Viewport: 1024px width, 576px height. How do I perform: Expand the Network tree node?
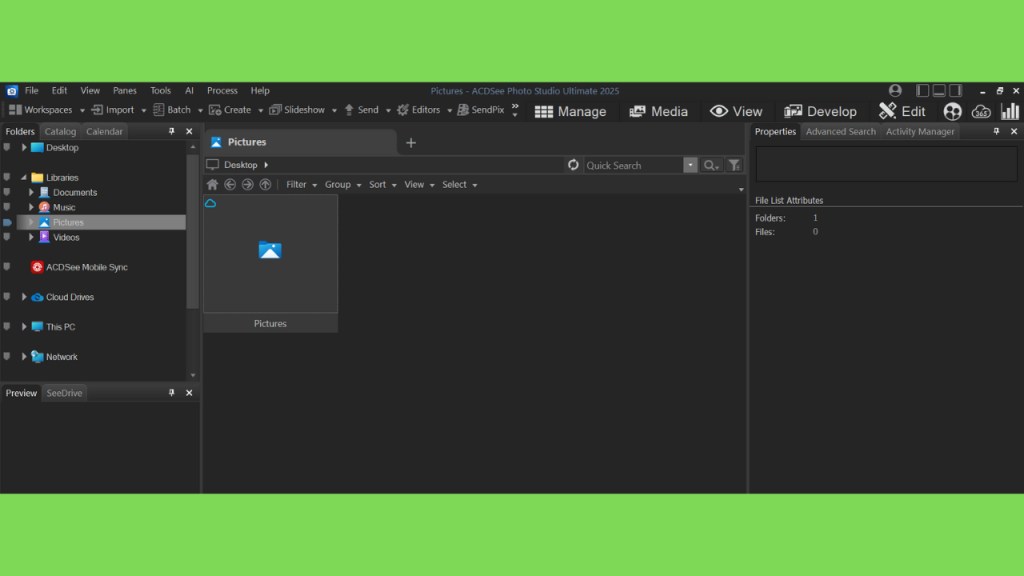click(x=24, y=357)
